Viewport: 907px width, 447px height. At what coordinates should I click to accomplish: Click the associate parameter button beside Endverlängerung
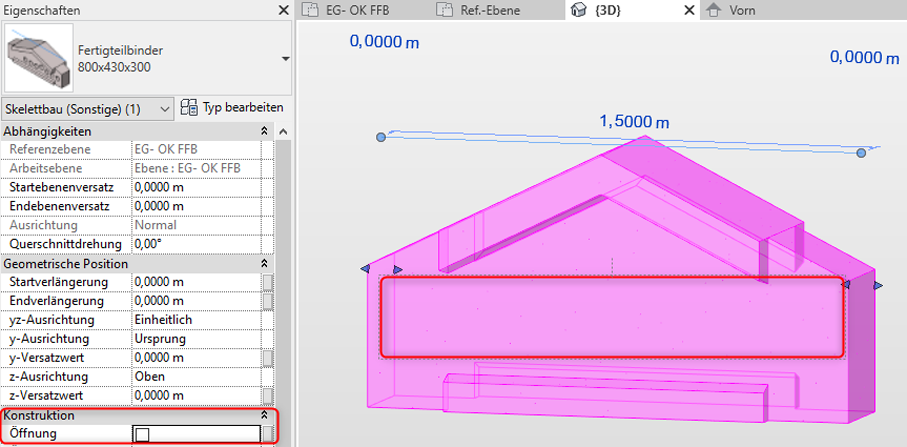coord(267,301)
